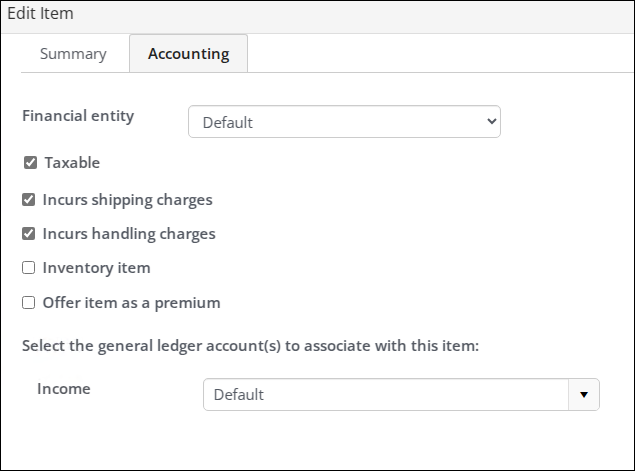This screenshot has width=635, height=471.
Task: Select the Accounting tab
Action: click(x=188, y=54)
